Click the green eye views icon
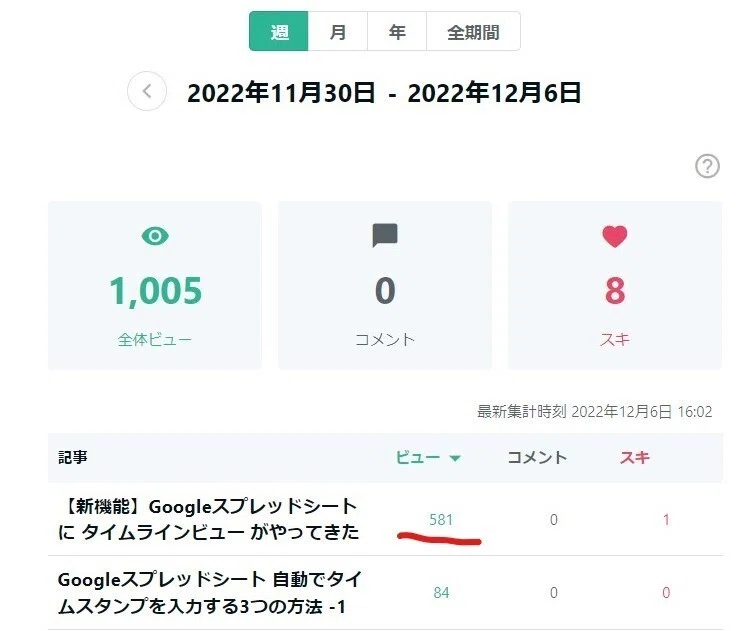The height and width of the screenshot is (631, 752). click(155, 236)
